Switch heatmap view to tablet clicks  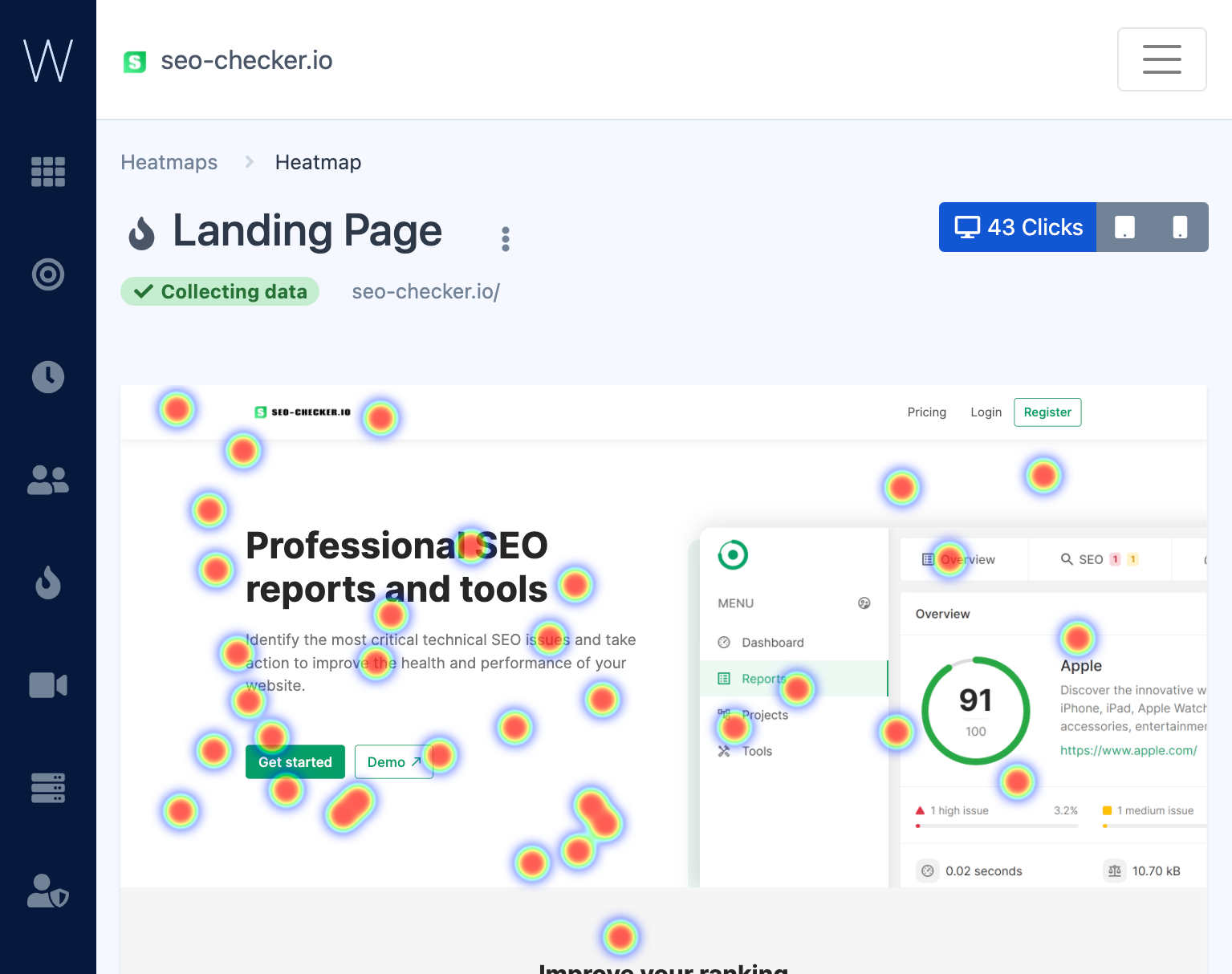coord(1124,227)
